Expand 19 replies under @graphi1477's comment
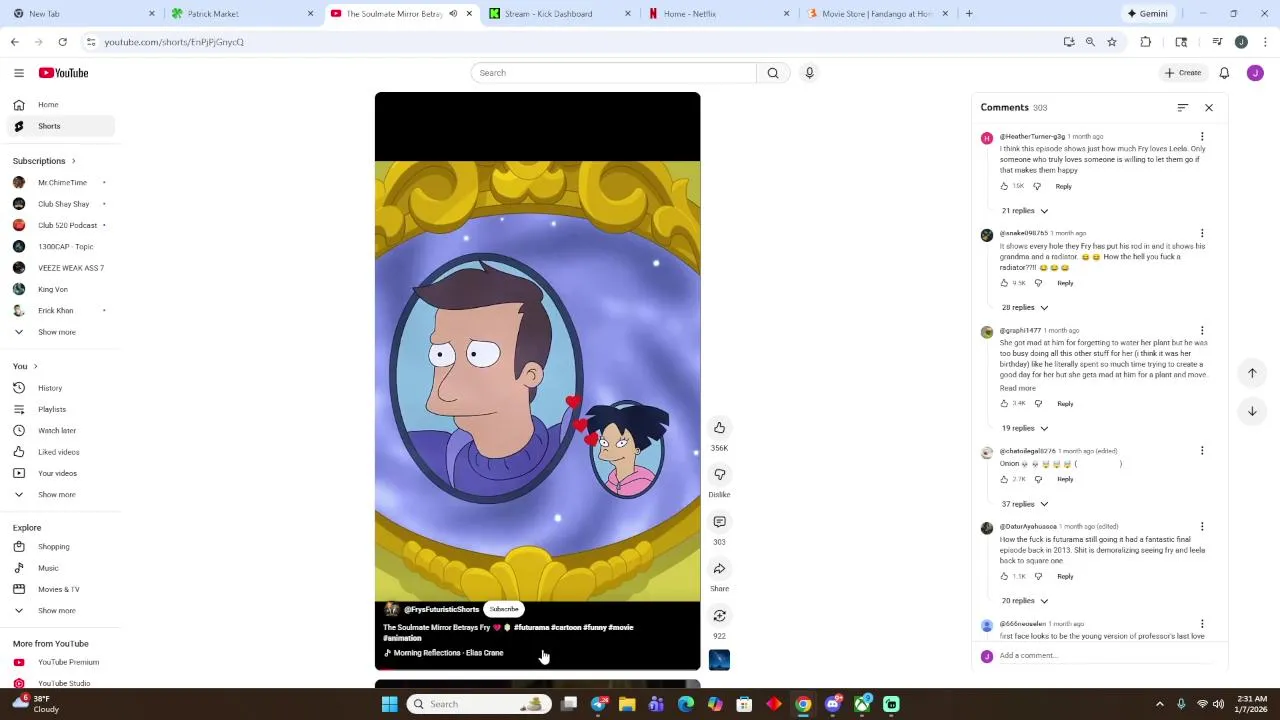 click(1025, 428)
